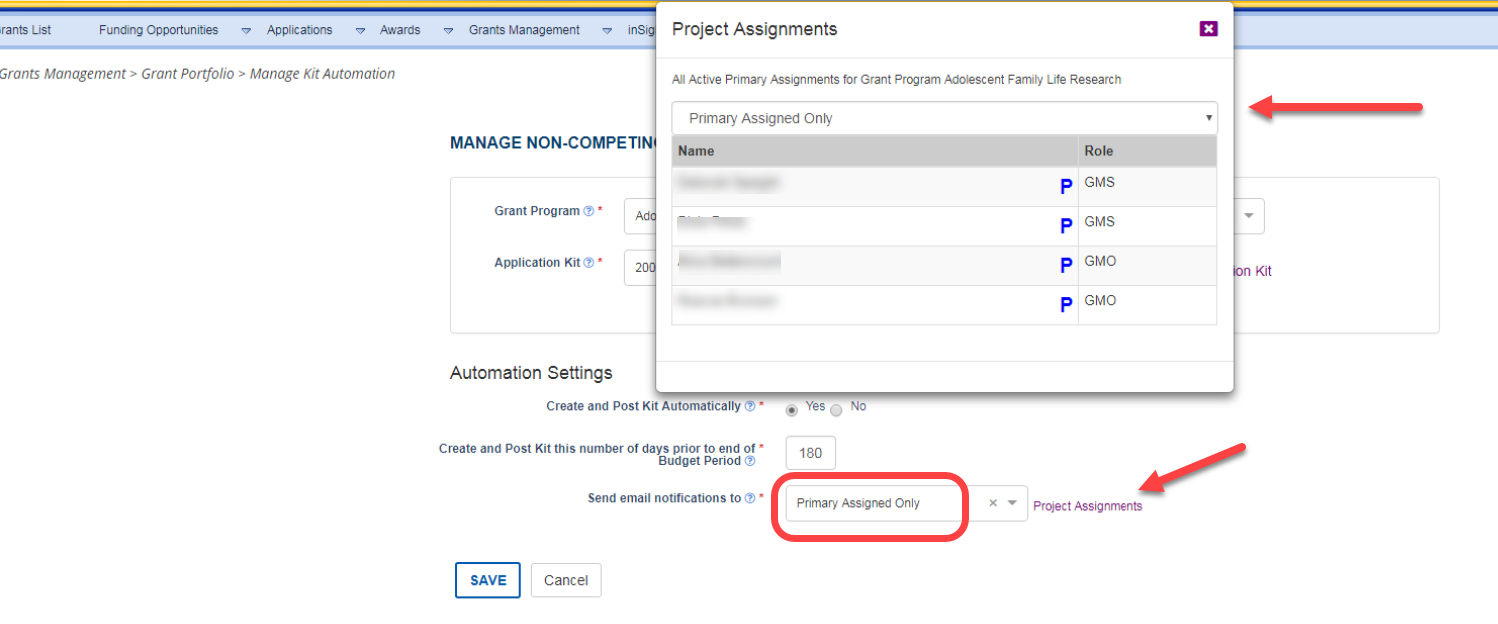Clear the Primary Assigned Only selection with x
1498x624 pixels.
[993, 503]
